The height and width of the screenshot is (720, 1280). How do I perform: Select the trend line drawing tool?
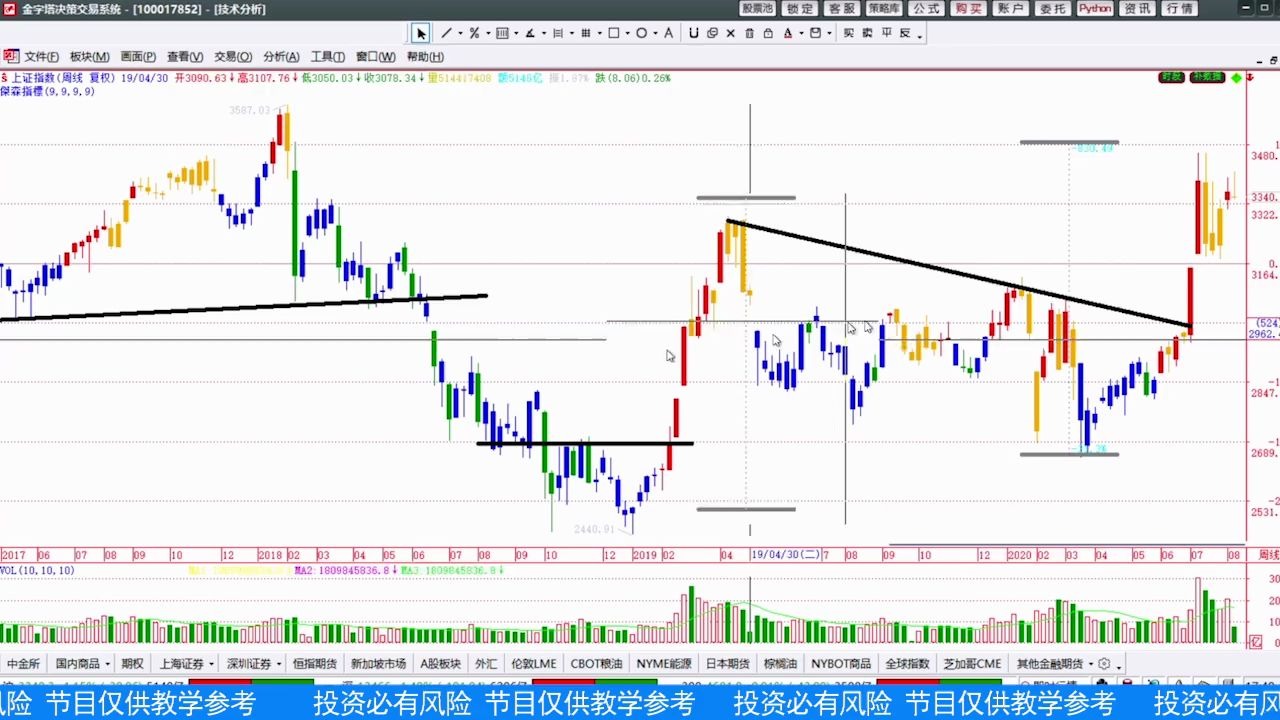click(446, 33)
